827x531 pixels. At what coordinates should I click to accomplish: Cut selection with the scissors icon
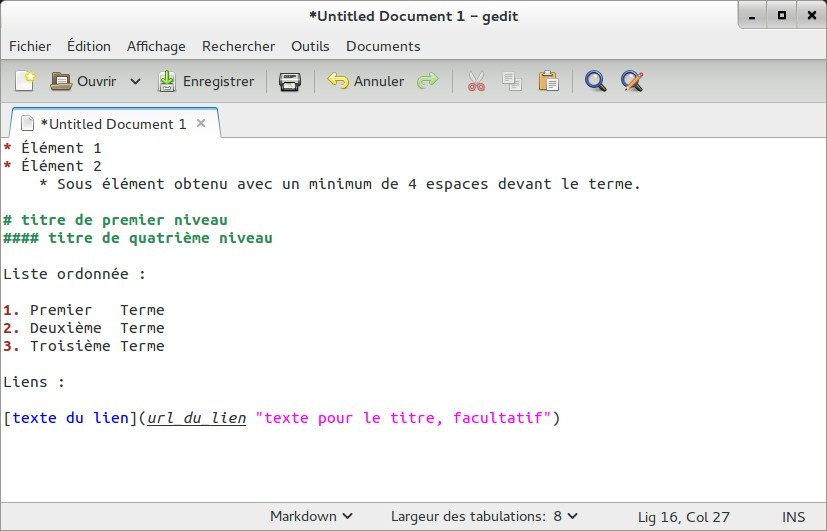pos(476,81)
